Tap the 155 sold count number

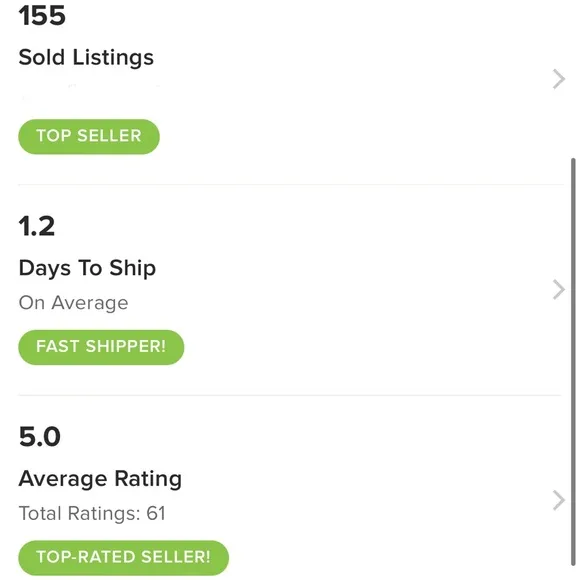tap(42, 16)
